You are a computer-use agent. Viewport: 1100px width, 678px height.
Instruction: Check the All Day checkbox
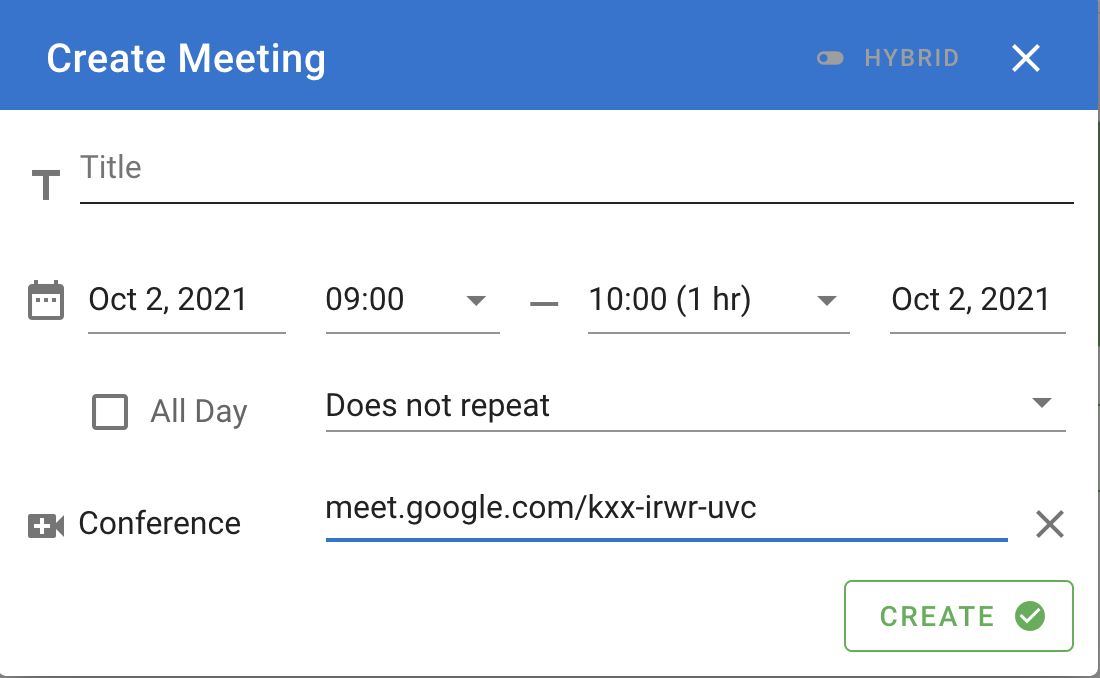(x=110, y=411)
